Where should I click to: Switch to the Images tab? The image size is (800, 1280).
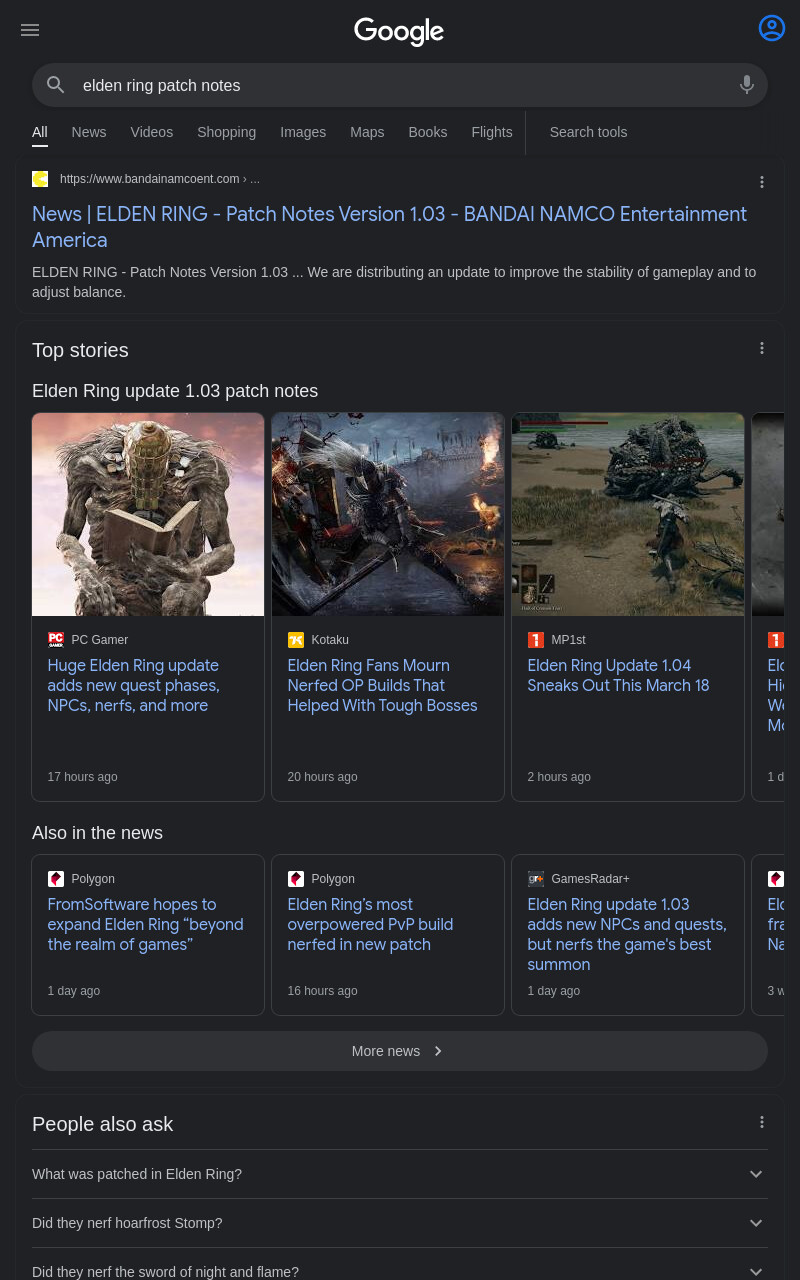(x=303, y=132)
